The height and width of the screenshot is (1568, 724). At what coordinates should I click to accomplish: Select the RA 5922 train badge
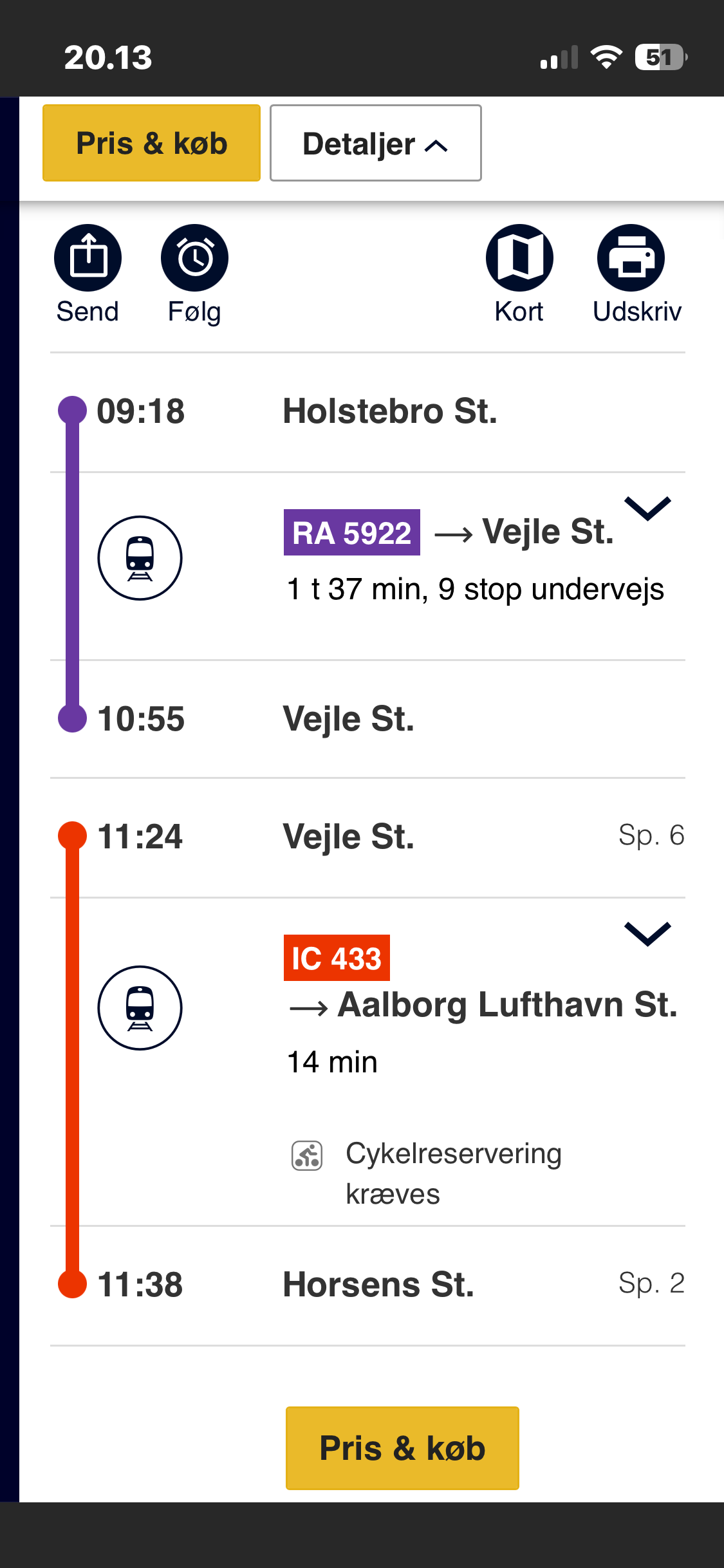tap(351, 533)
